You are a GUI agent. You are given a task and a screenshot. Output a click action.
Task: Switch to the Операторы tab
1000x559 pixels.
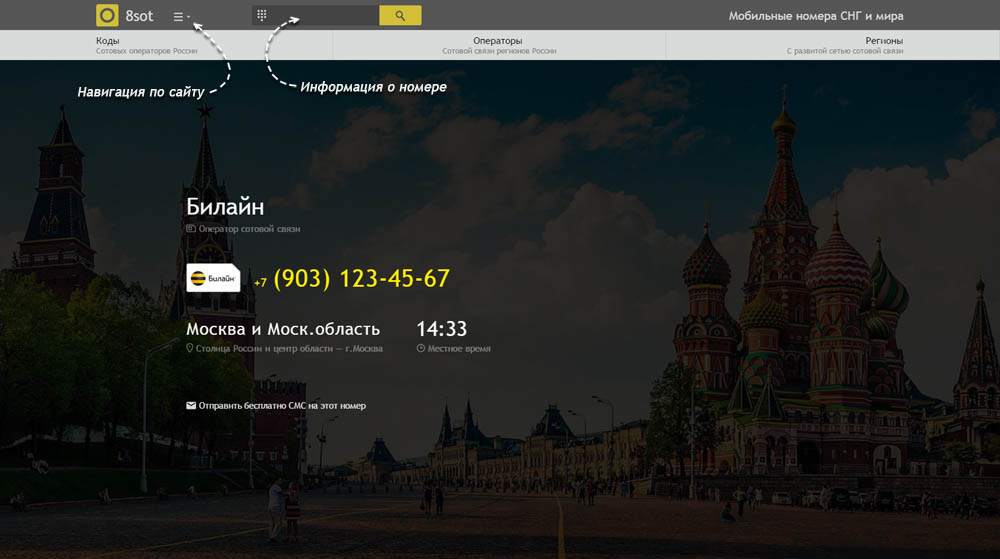(x=499, y=45)
